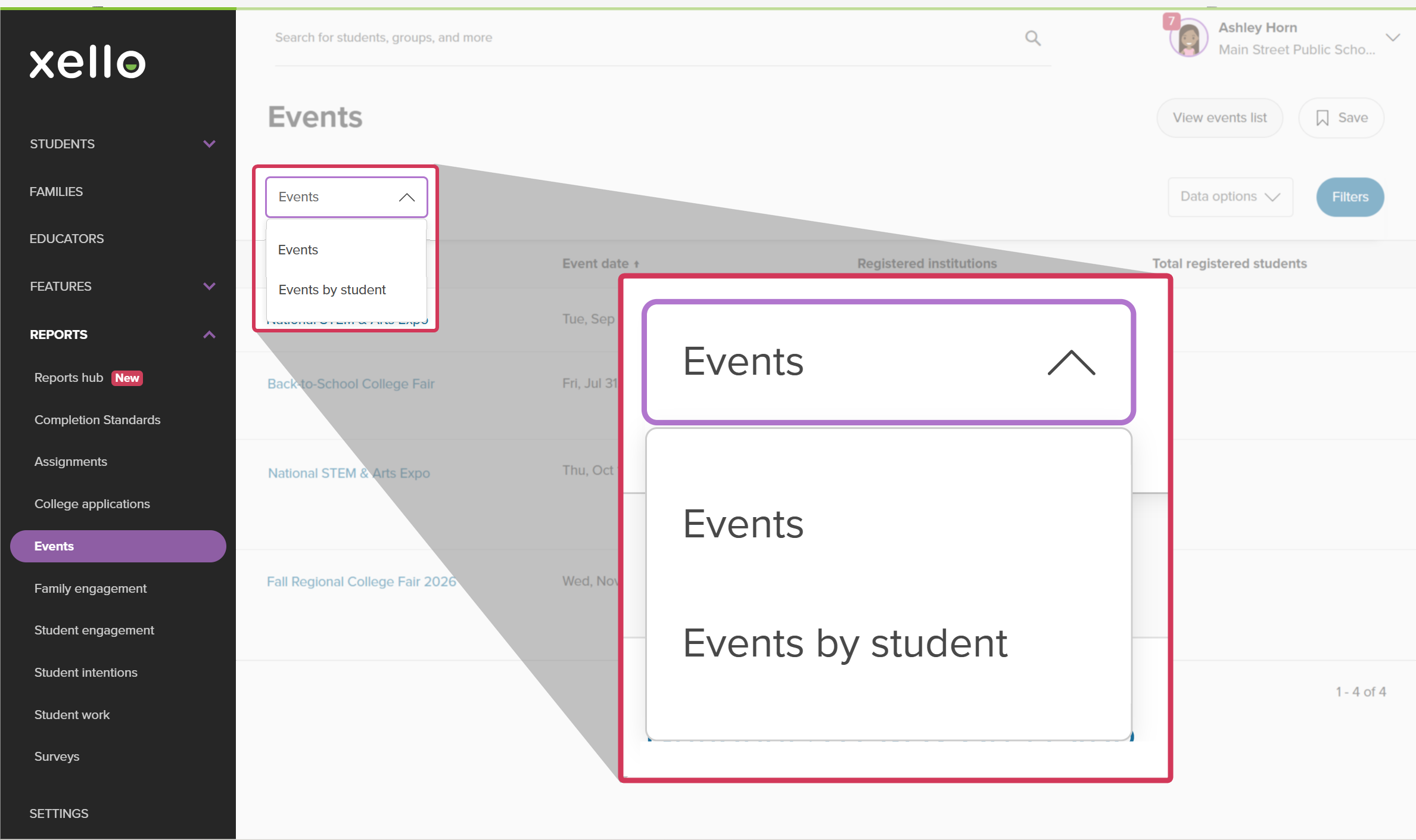Open College applications report
Viewport: 1416px width, 840px height.
tap(92, 504)
